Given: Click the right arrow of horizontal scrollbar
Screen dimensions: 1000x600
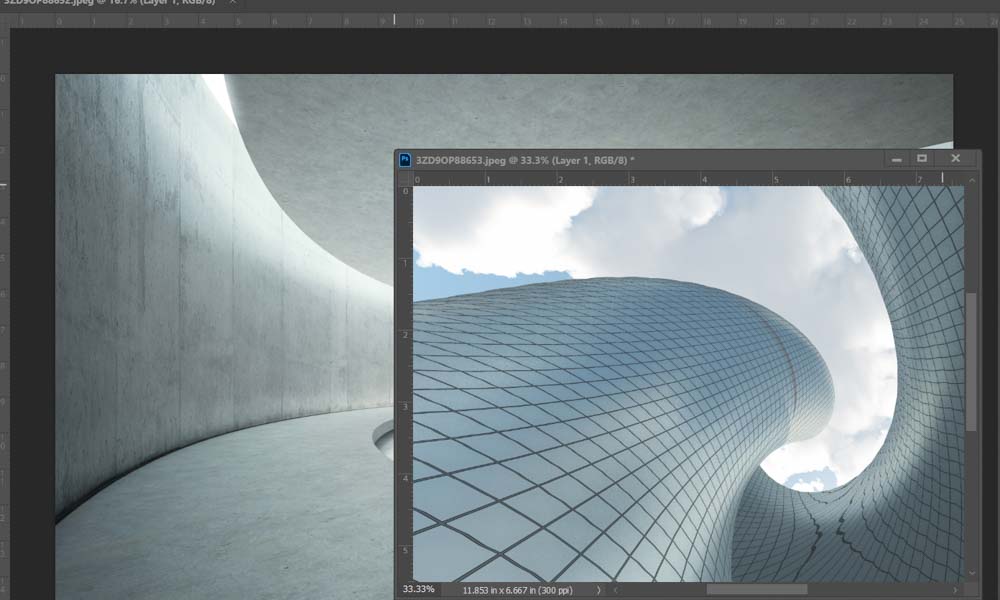Looking at the screenshot, I should click(x=957, y=590).
